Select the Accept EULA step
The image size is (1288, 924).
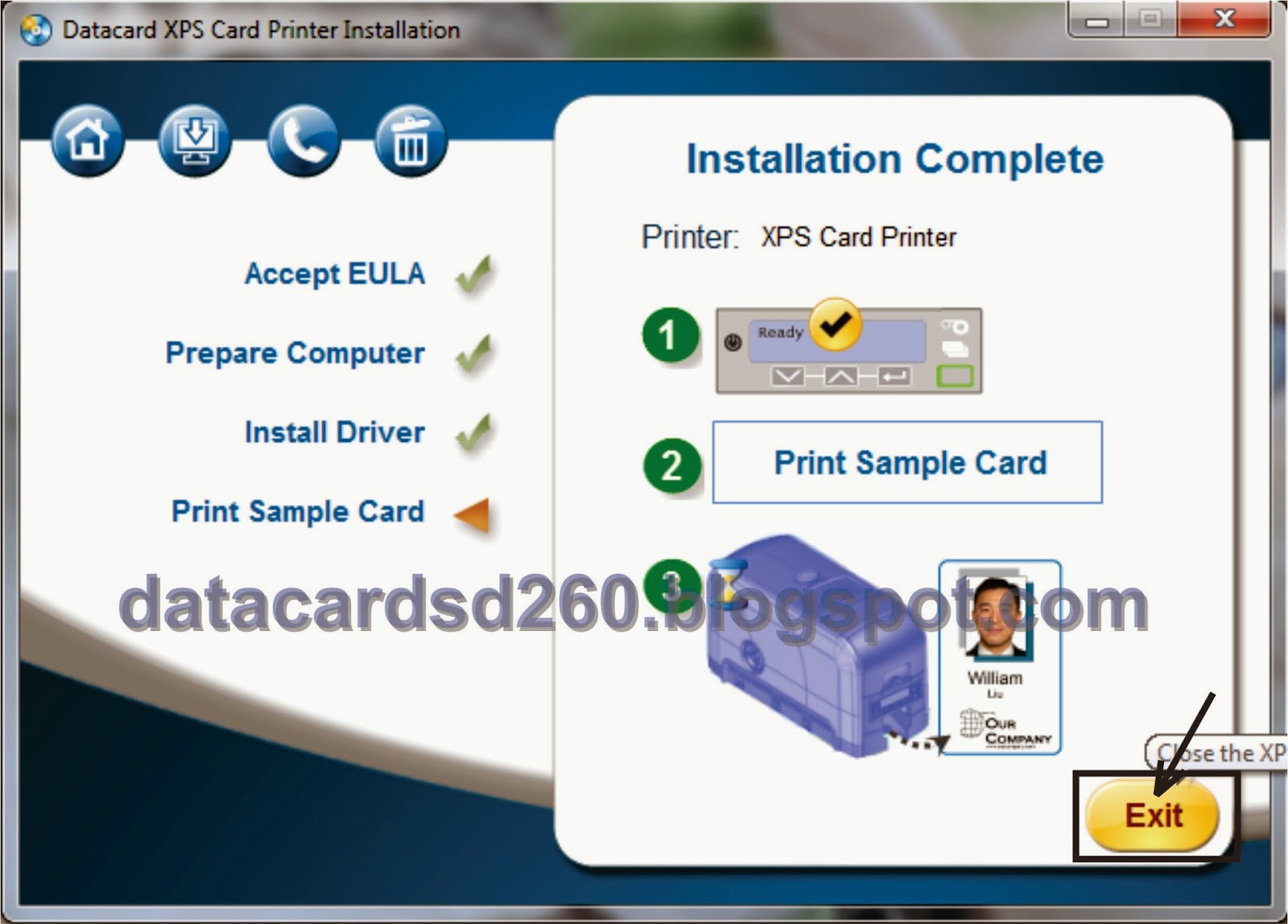point(336,274)
